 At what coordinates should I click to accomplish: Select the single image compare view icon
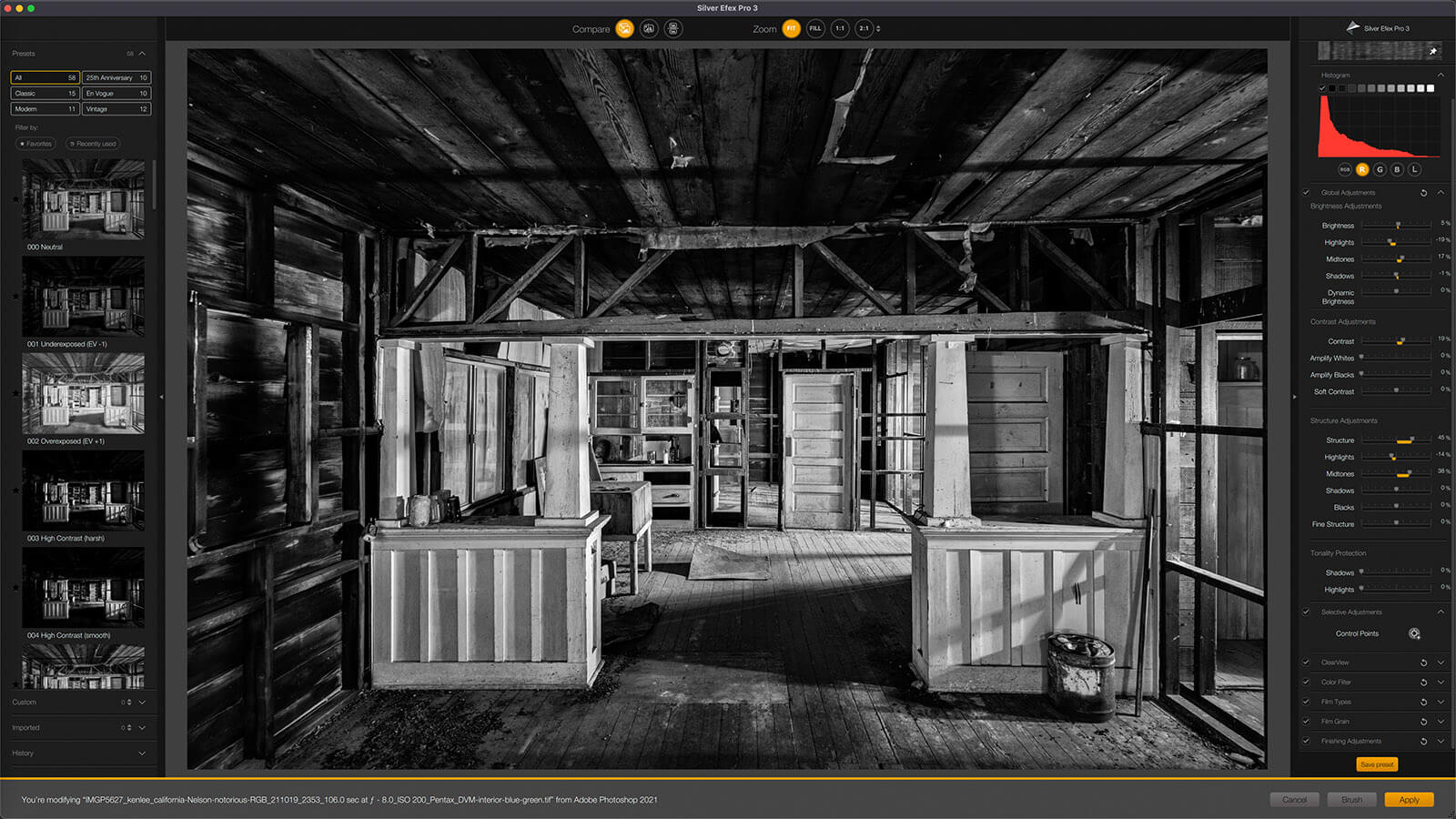click(x=624, y=29)
